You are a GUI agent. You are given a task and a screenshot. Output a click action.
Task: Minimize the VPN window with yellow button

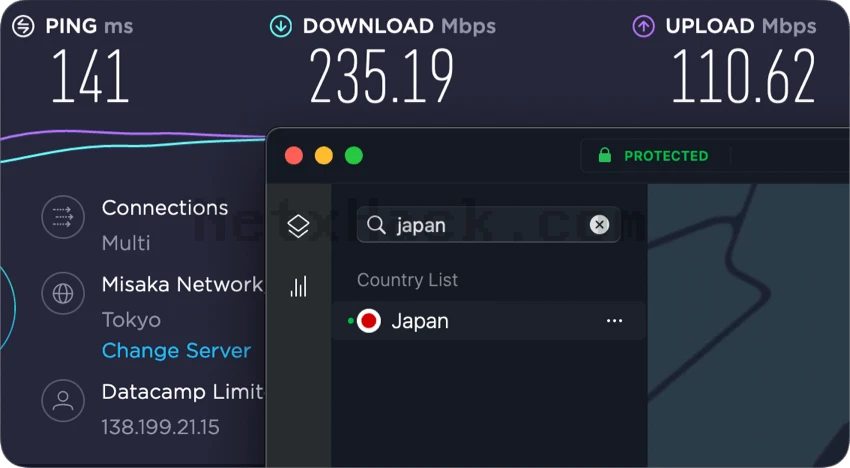tap(324, 156)
